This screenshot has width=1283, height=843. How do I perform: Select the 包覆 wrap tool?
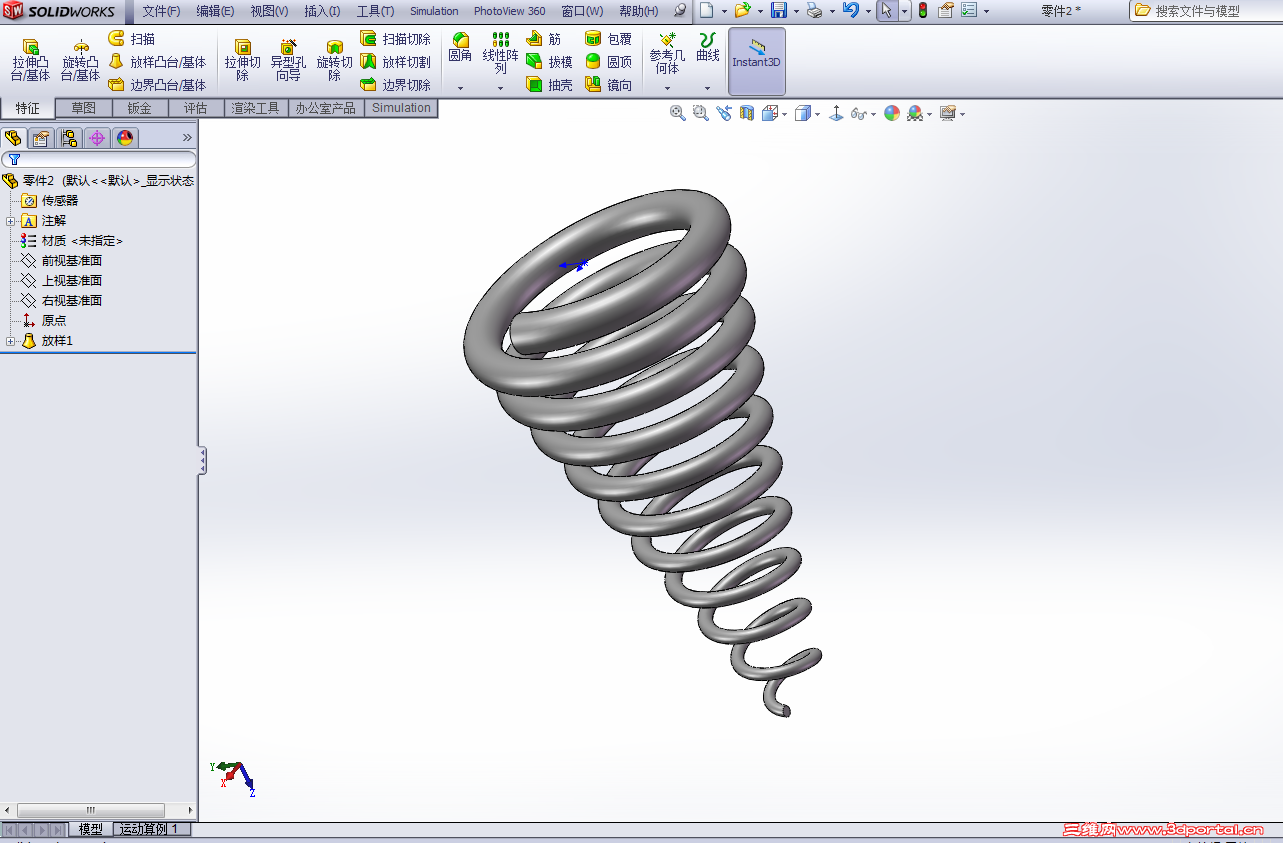coord(608,39)
